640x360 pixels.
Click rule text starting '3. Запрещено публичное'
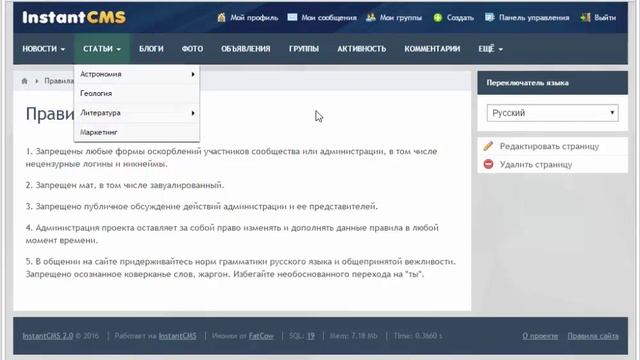coord(202,206)
